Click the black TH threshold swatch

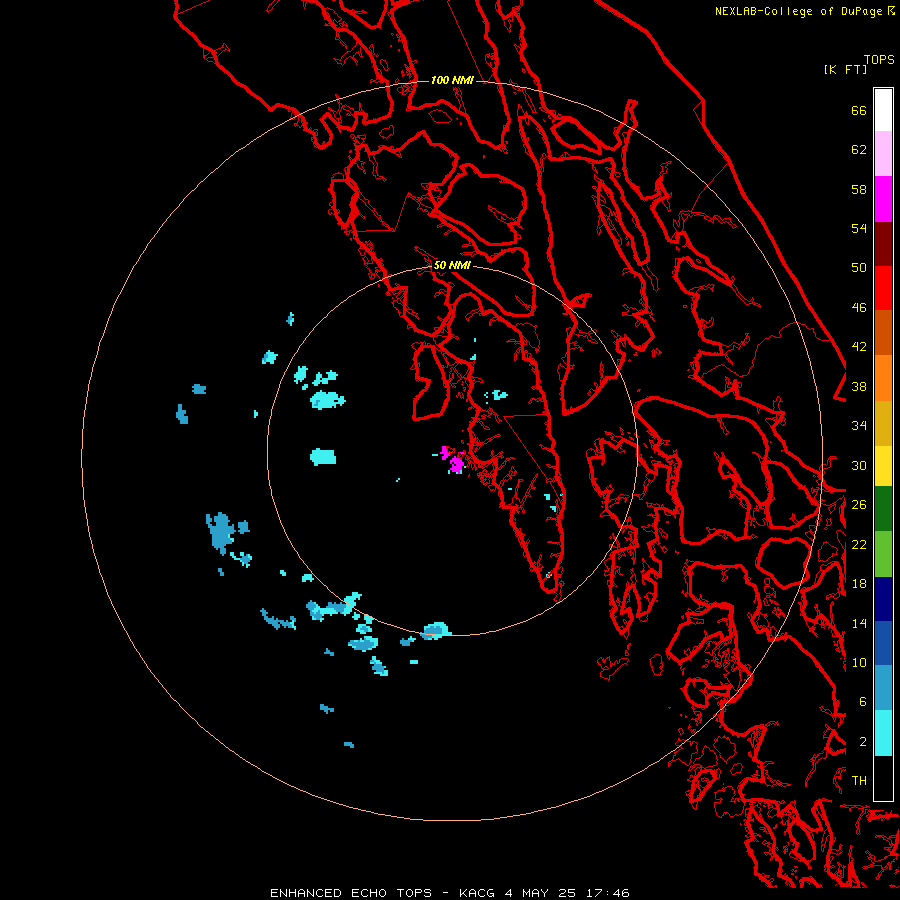coord(883,778)
